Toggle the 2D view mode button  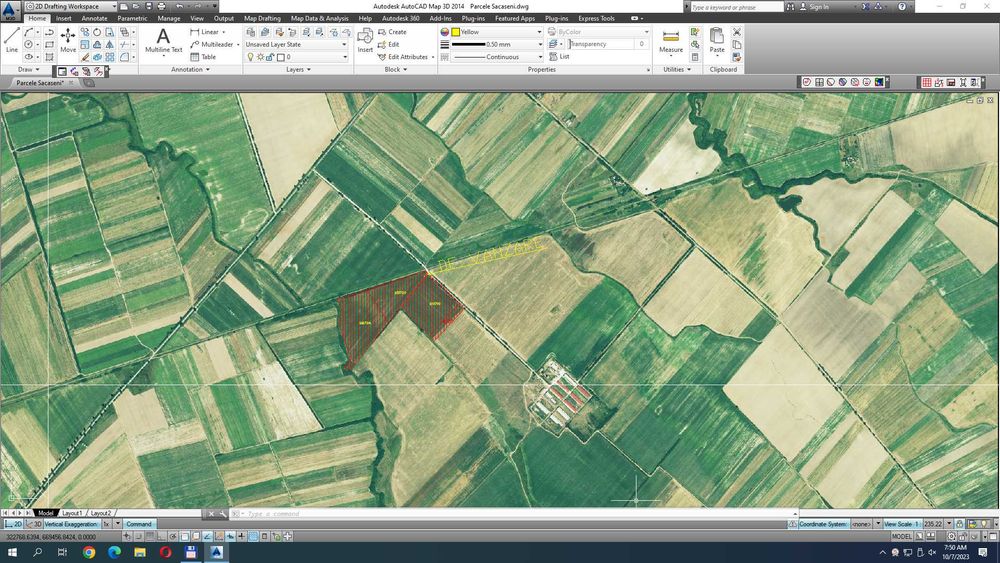pyautogui.click(x=13, y=524)
